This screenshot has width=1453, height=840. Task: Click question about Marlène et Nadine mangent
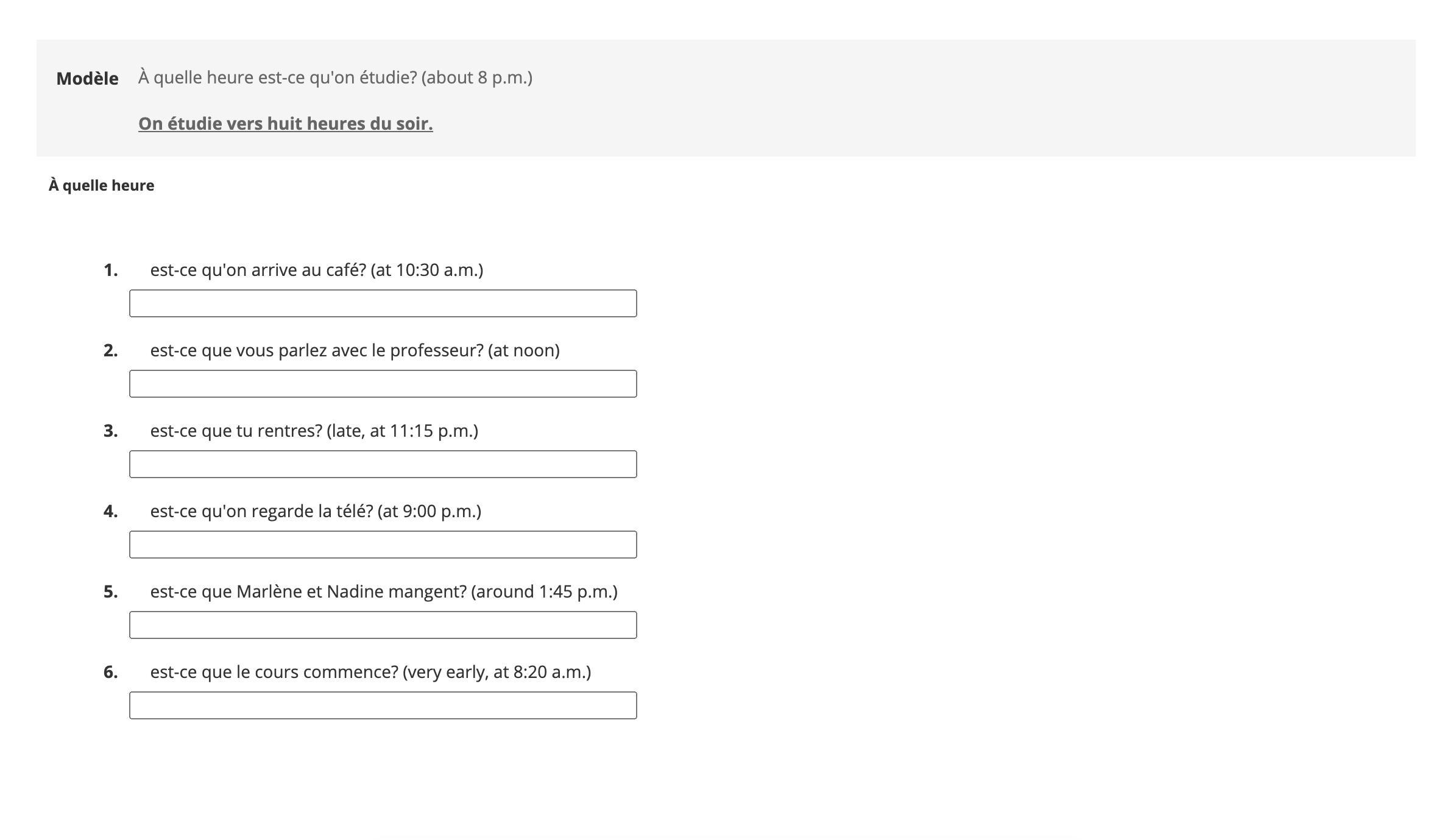click(384, 591)
